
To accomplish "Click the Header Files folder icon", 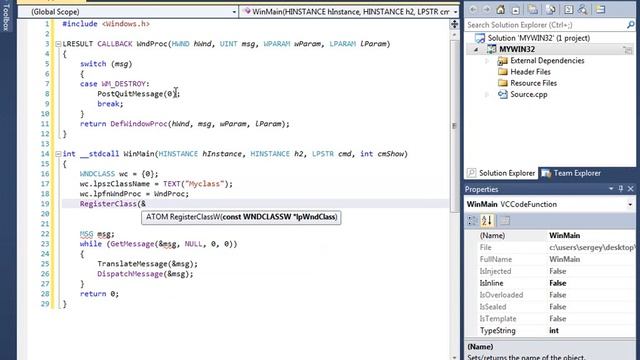I will 503,72.
